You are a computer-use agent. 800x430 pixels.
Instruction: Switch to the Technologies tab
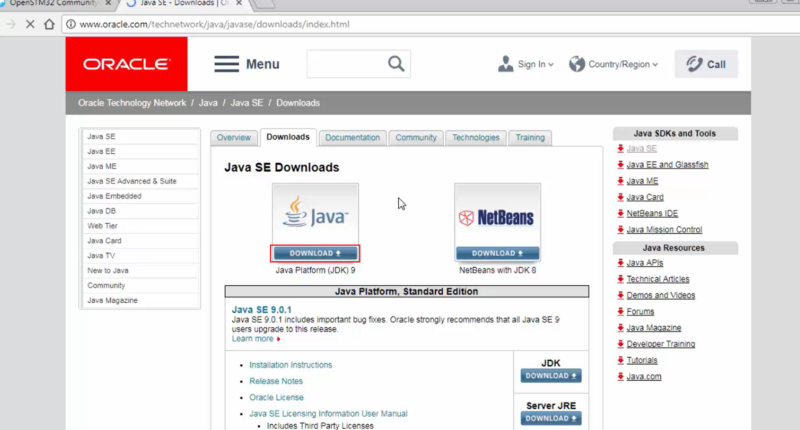pos(476,137)
